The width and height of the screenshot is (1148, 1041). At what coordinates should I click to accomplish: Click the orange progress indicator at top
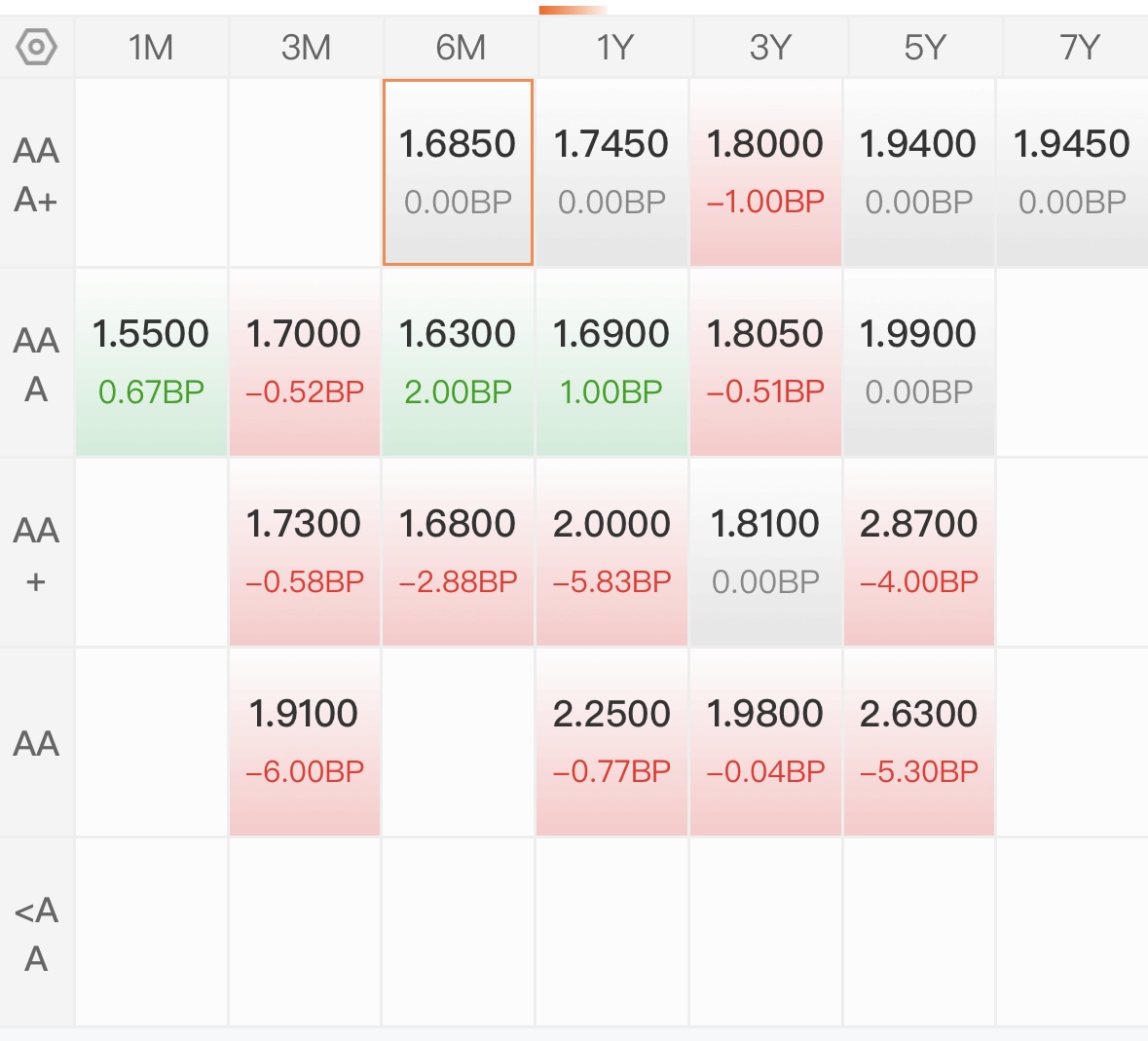[x=573, y=11]
